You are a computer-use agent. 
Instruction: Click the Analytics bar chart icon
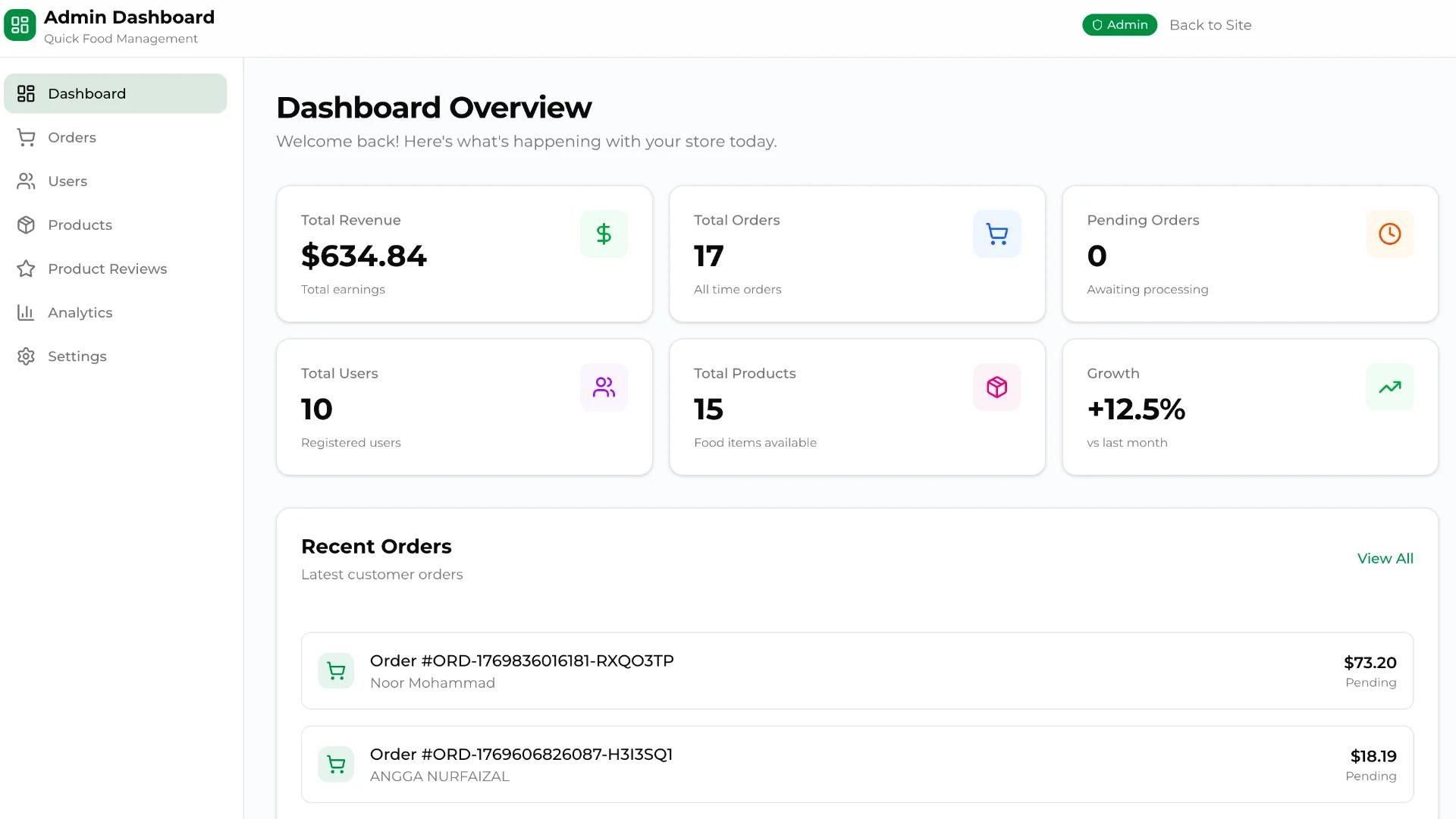pyautogui.click(x=26, y=312)
